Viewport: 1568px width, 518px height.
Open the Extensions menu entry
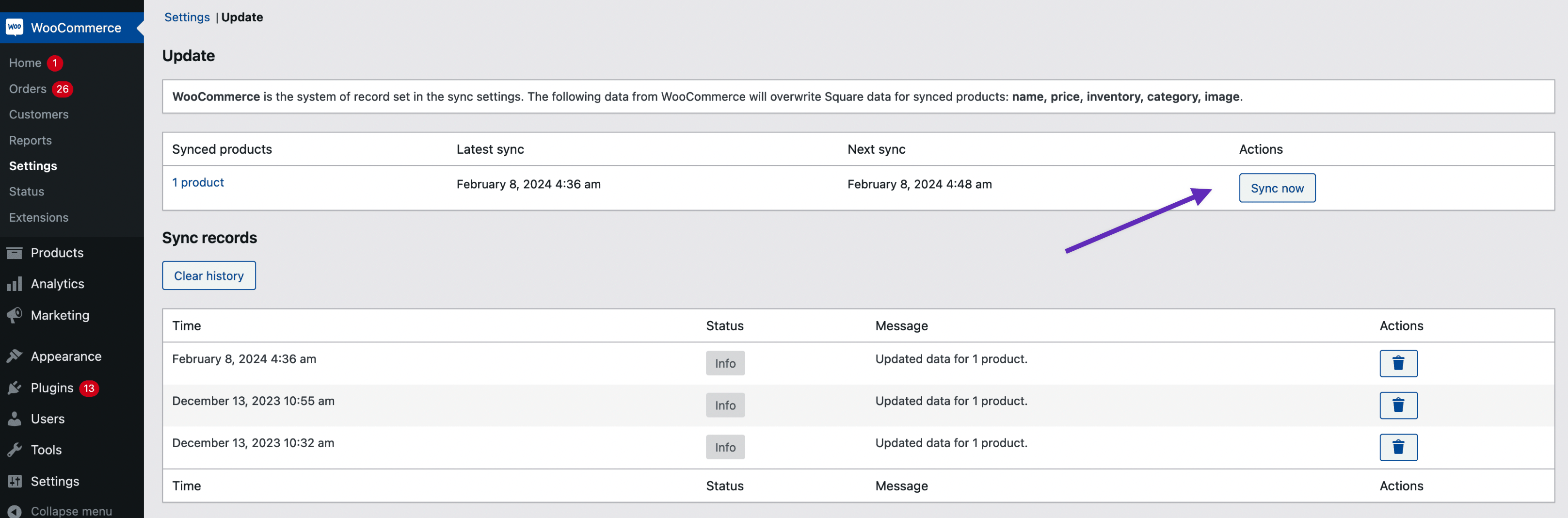[38, 217]
